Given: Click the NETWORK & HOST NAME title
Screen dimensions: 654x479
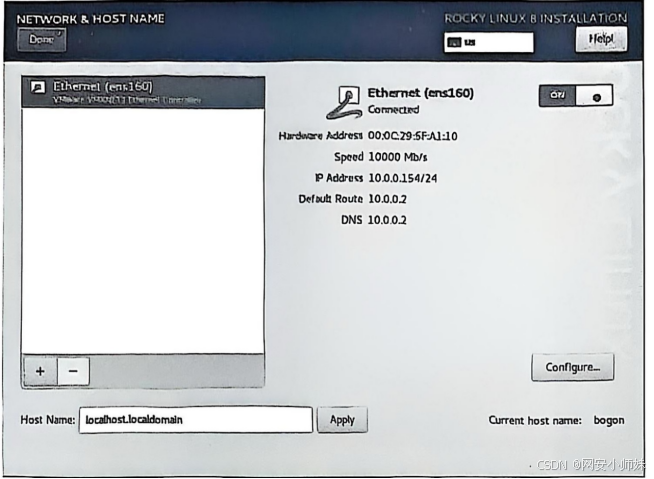Looking at the screenshot, I should click(x=91, y=19).
